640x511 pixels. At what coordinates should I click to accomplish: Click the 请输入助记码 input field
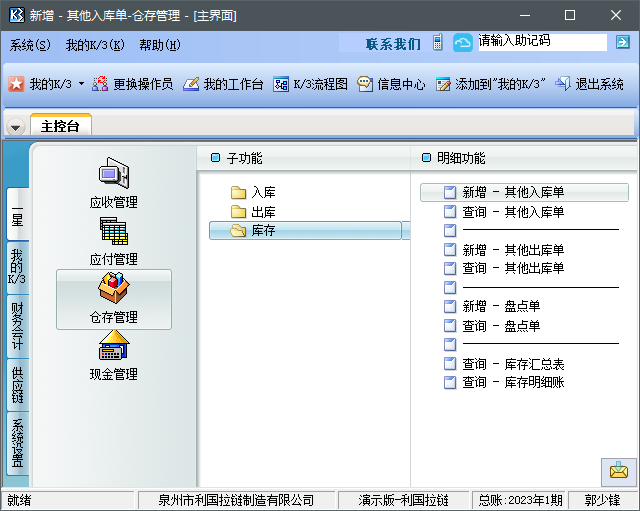coord(540,42)
